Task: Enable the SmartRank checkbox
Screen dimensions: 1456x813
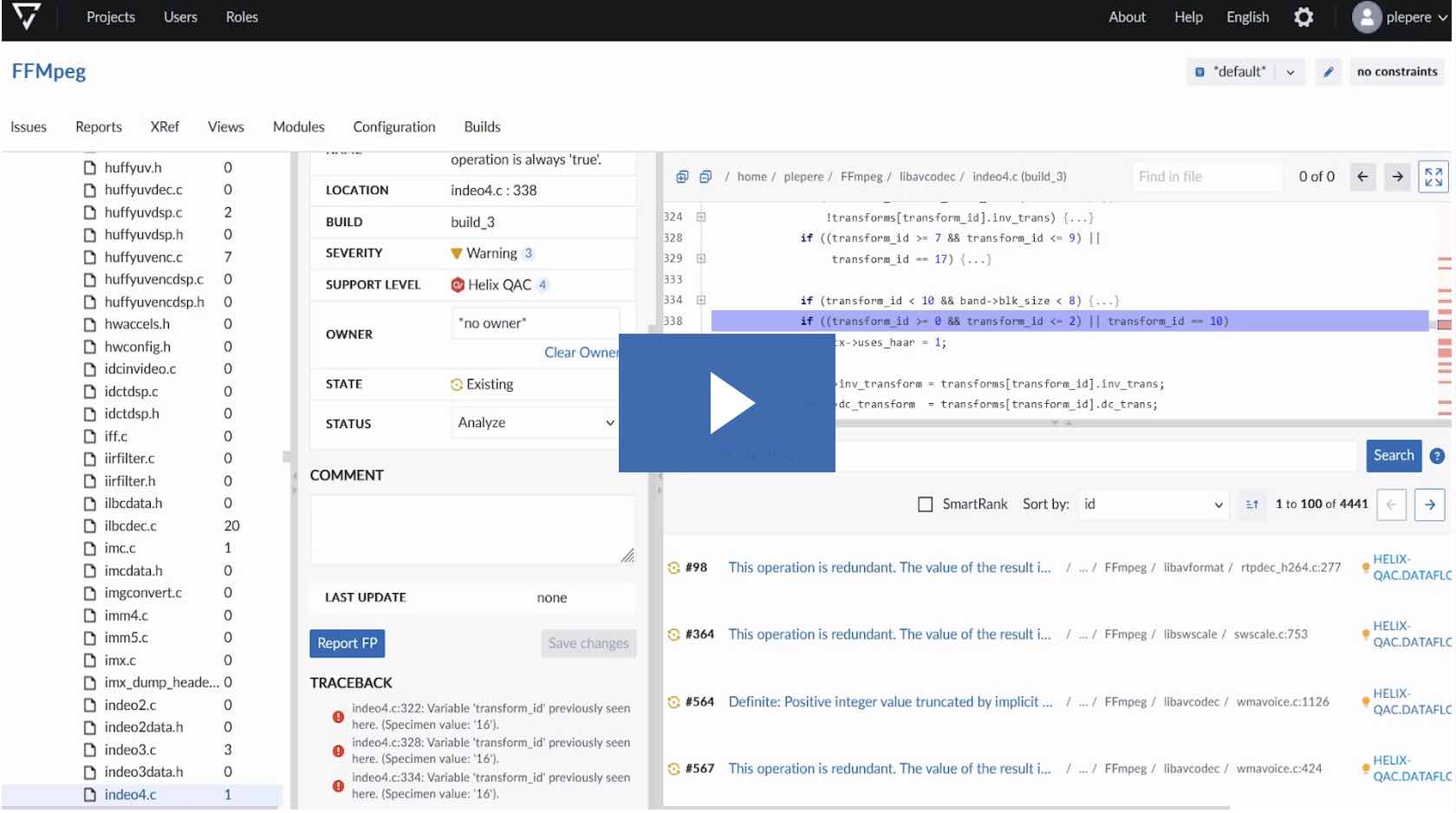Action: tap(923, 504)
